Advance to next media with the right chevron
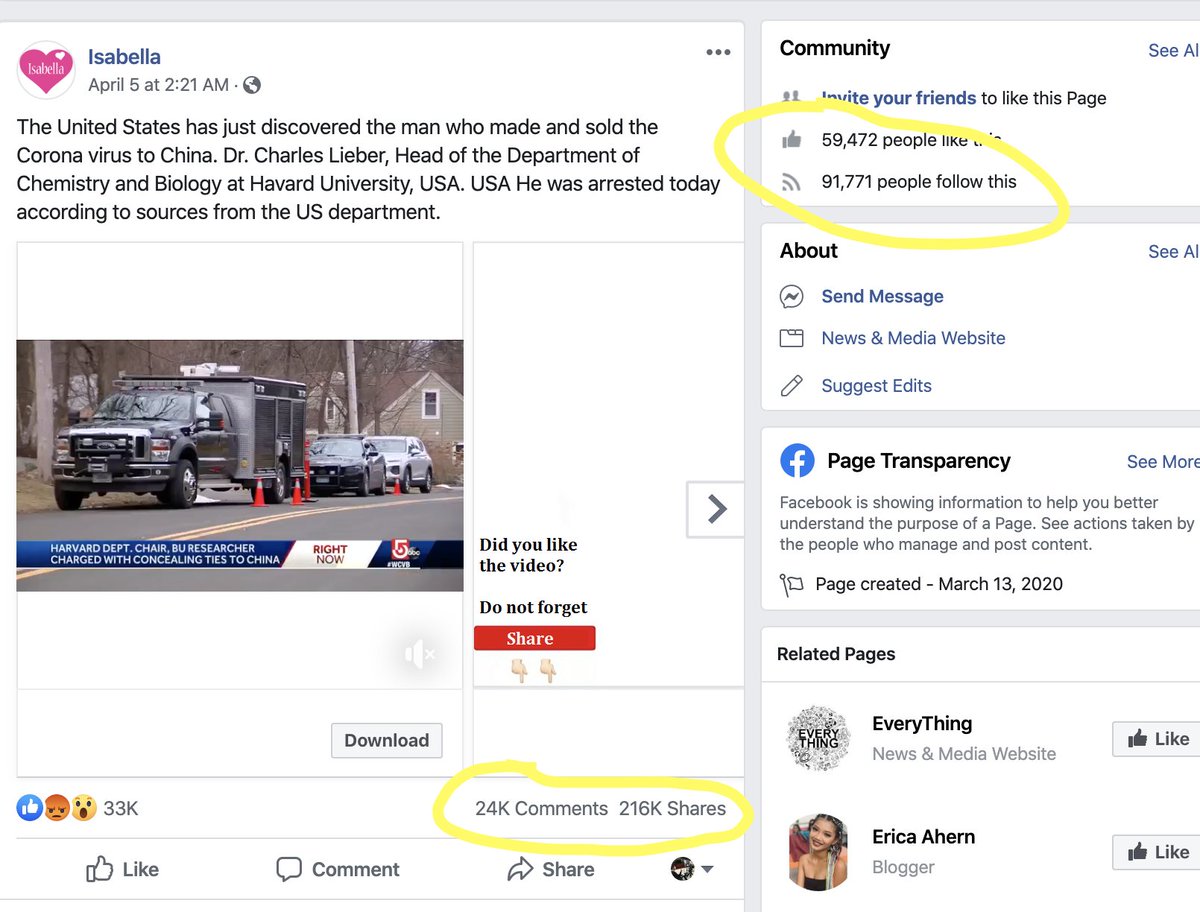Image resolution: width=1200 pixels, height=912 pixels. coord(716,509)
